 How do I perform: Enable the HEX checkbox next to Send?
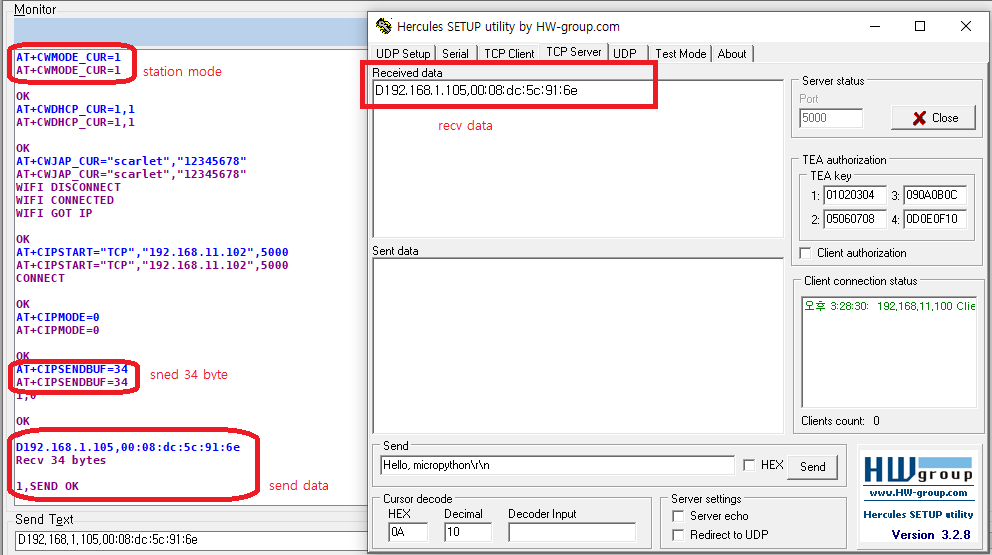749,465
